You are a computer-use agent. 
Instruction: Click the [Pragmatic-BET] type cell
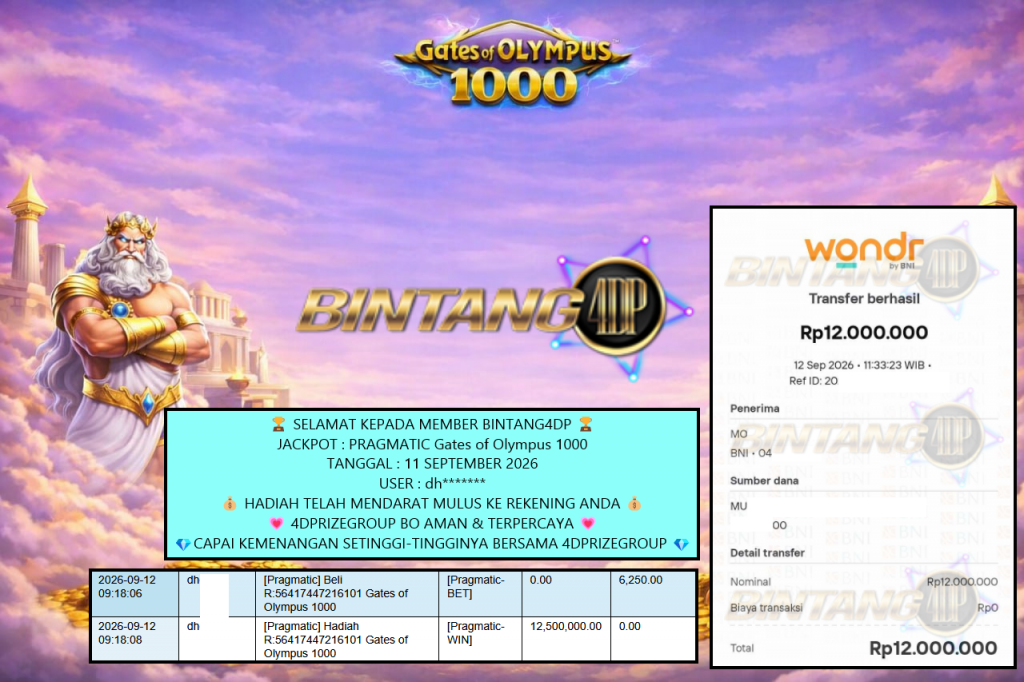(480, 593)
